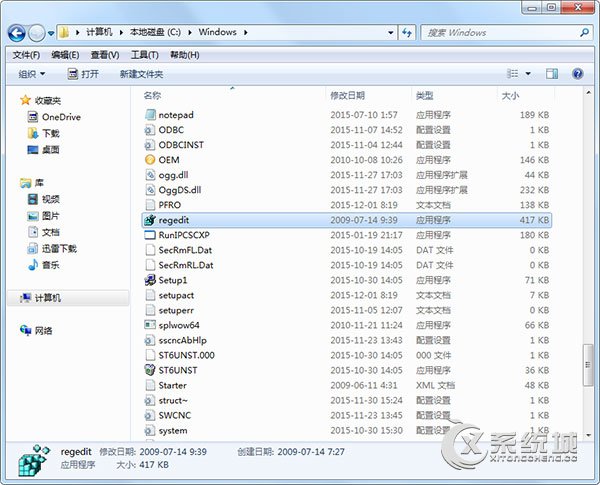
Task: Click the ODBC config file icon
Action: point(150,130)
